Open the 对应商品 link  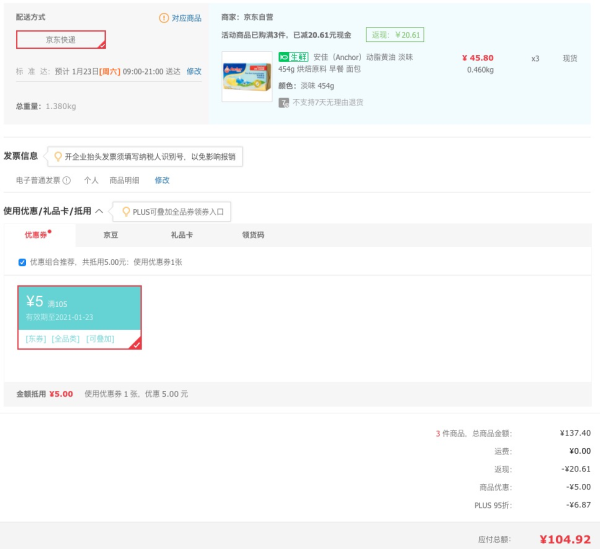click(186, 18)
